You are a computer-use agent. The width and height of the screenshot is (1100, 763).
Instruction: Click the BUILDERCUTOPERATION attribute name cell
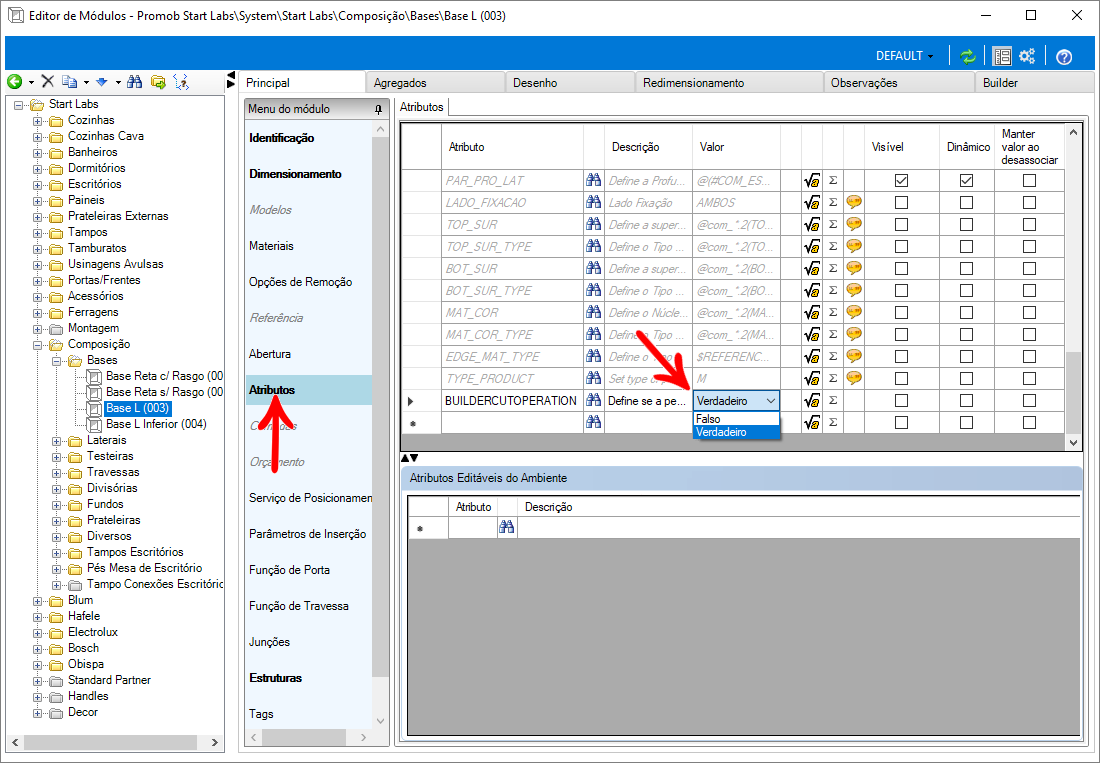511,401
